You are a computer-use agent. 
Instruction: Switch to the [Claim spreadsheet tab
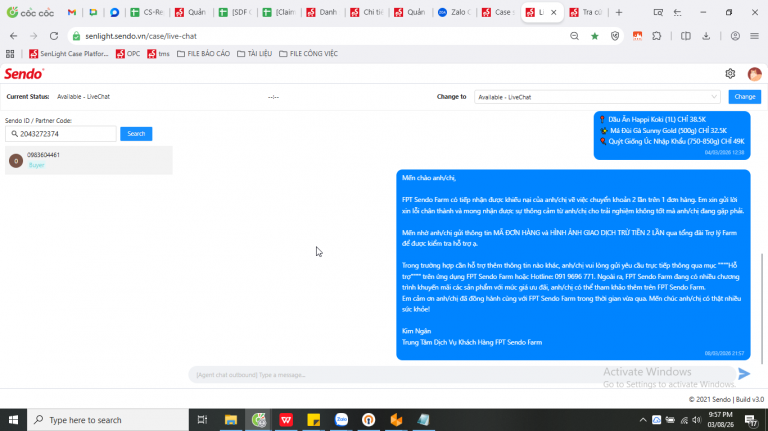click(279, 12)
